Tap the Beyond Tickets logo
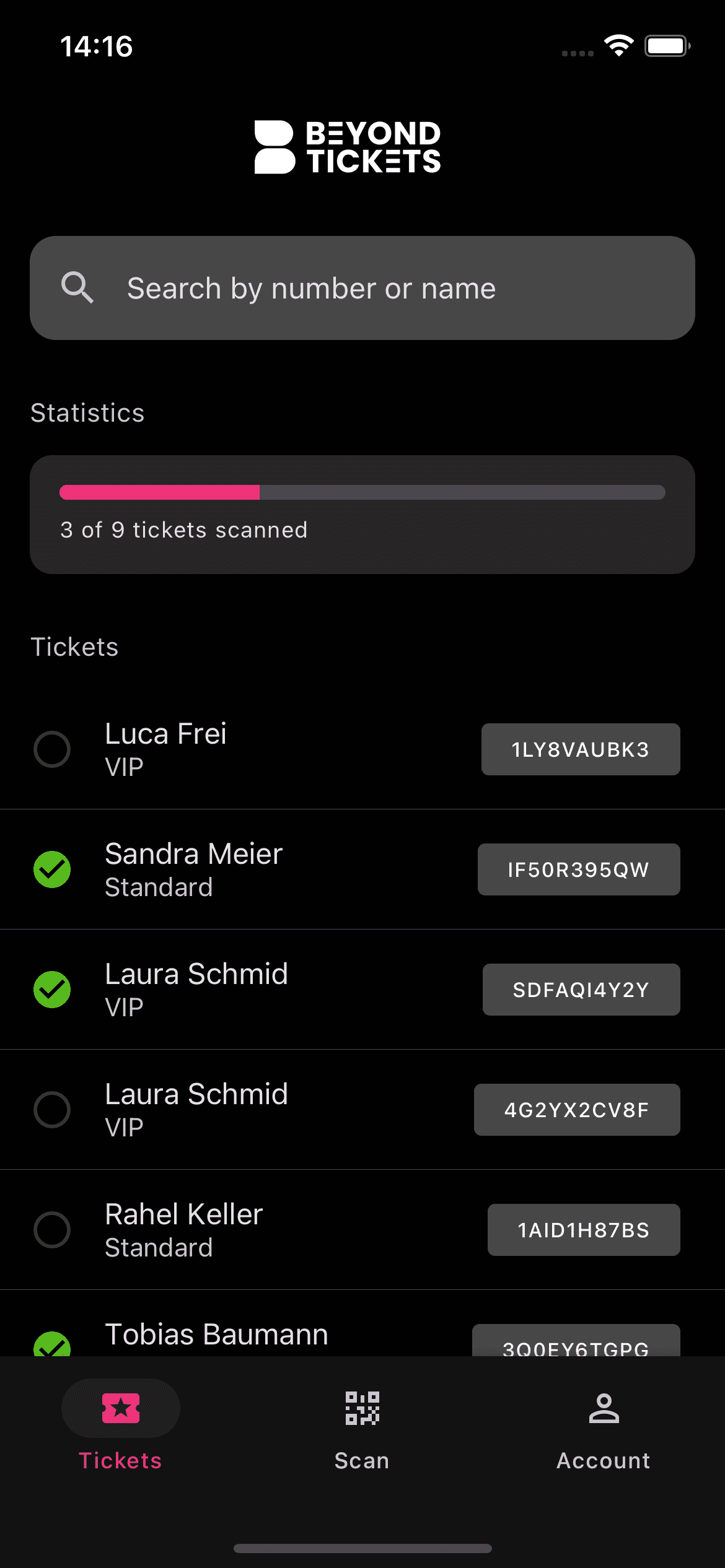 tap(348, 147)
